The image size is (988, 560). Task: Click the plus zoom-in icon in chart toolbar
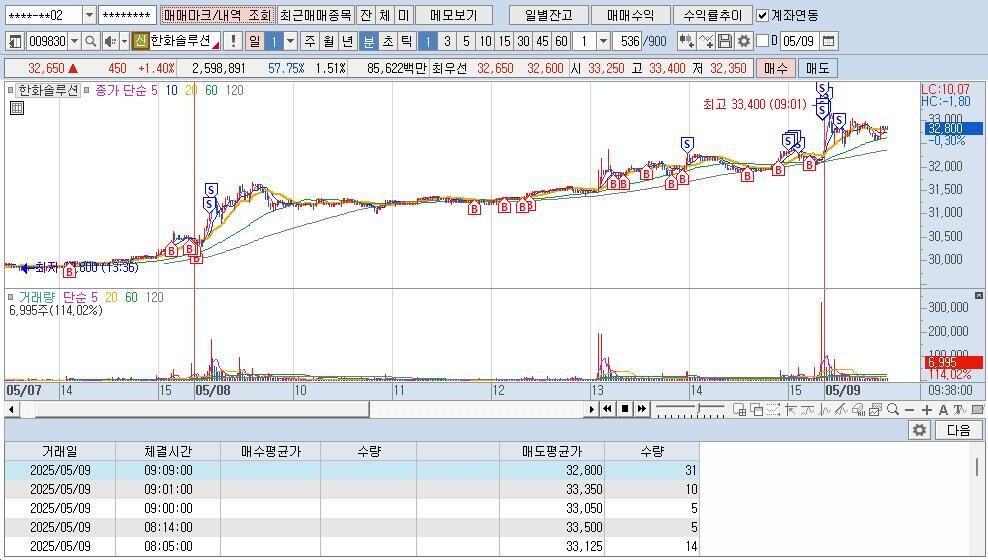pyautogui.click(x=926, y=409)
